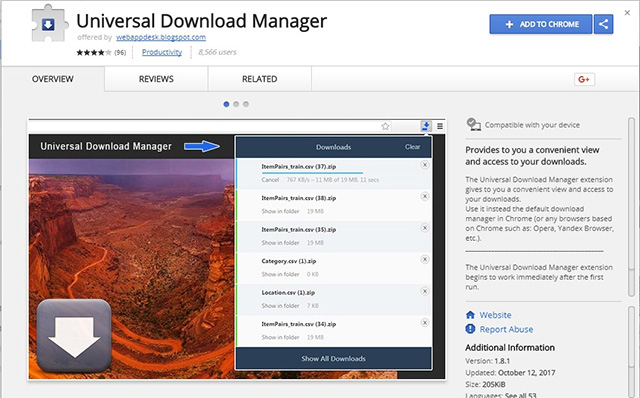
Task: Remove ItemPairs_train.csv (38).zip from list
Action: tap(425, 196)
